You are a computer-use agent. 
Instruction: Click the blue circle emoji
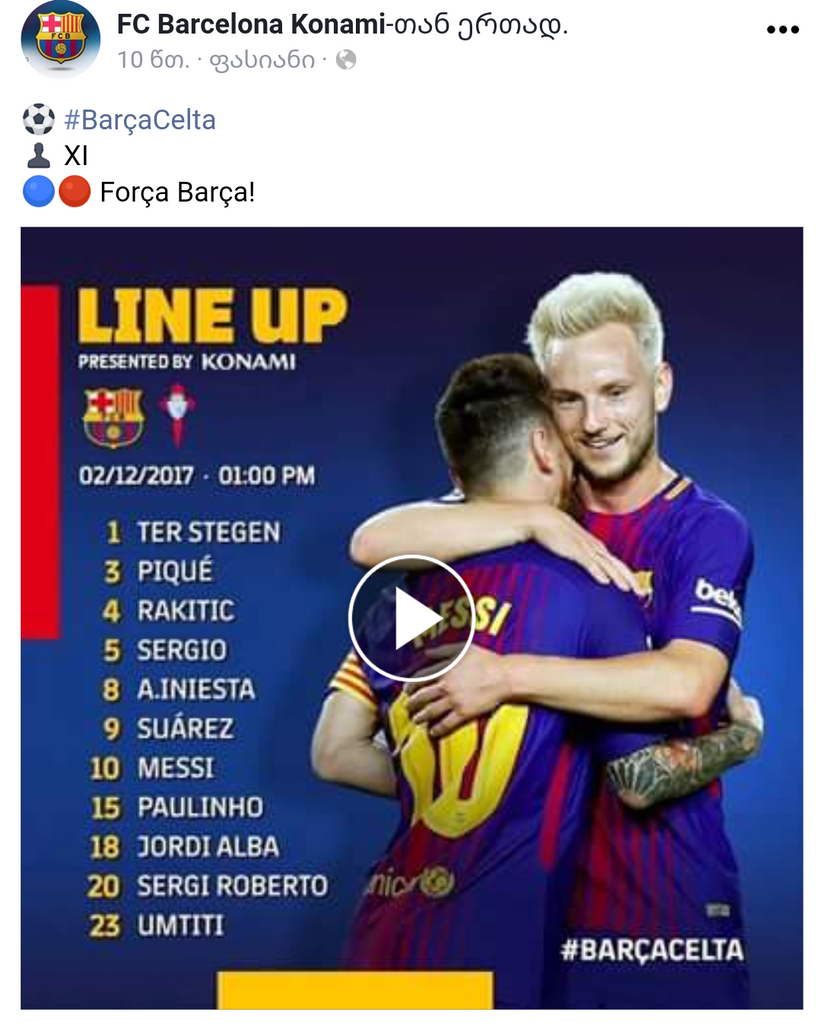tap(39, 192)
